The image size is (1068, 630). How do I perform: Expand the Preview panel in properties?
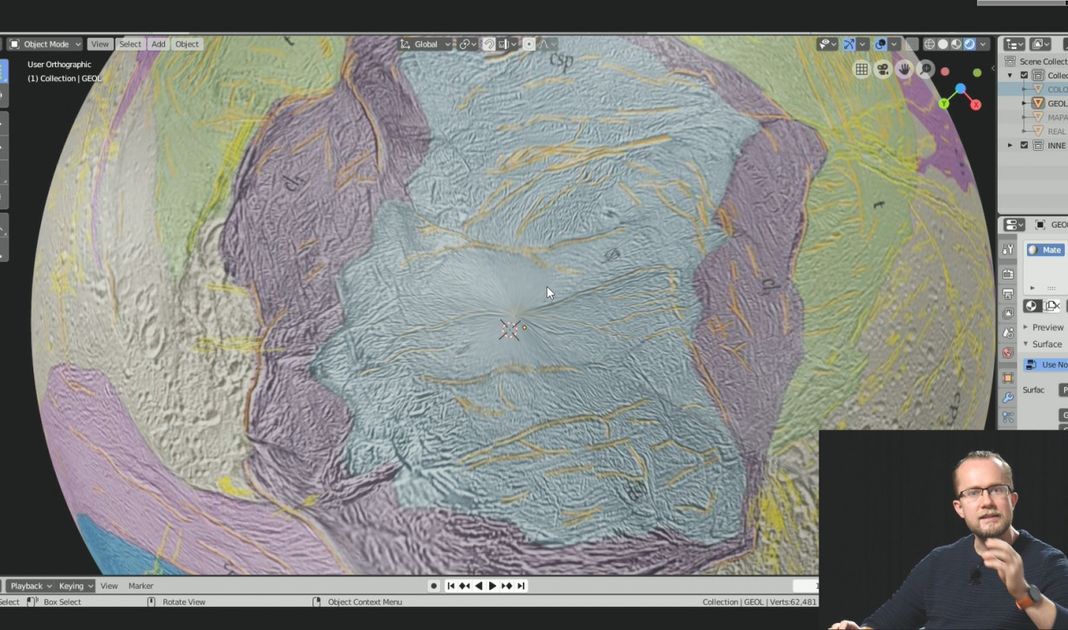[x=1046, y=327]
